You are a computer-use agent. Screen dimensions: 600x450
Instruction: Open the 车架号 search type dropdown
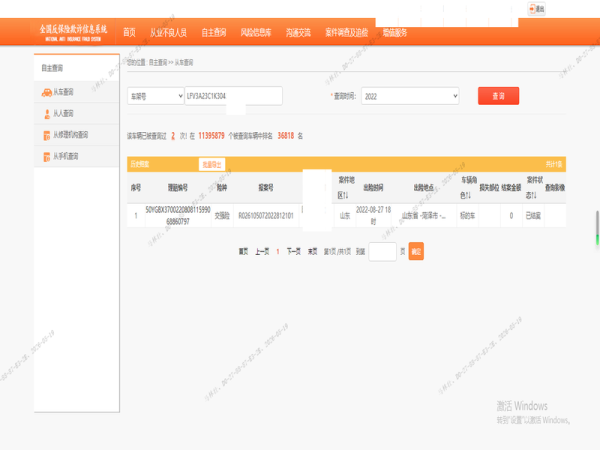coord(156,96)
